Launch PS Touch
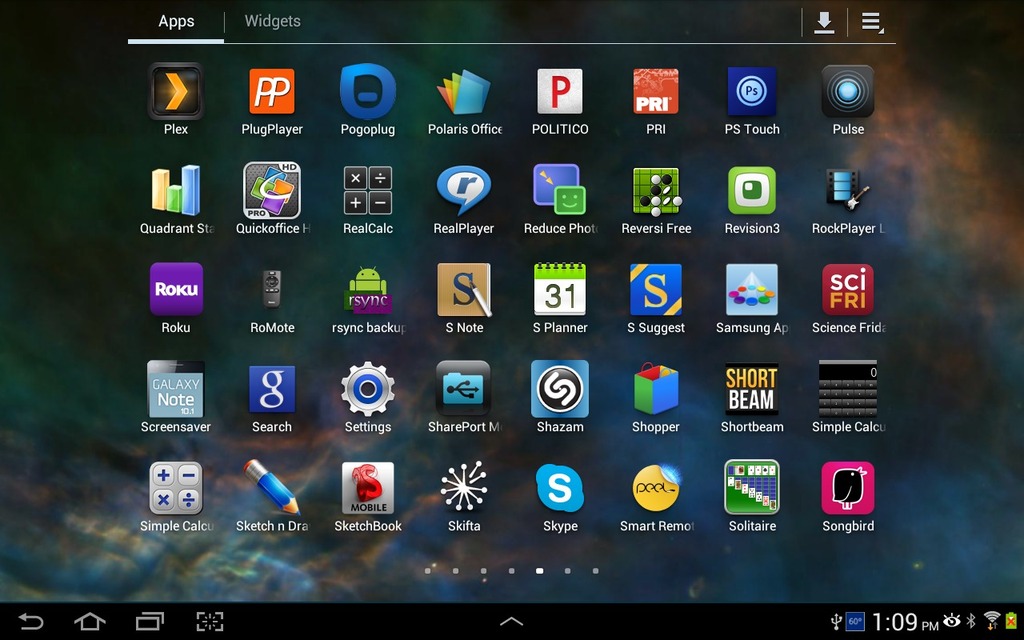Image resolution: width=1024 pixels, height=640 pixels. click(x=752, y=91)
